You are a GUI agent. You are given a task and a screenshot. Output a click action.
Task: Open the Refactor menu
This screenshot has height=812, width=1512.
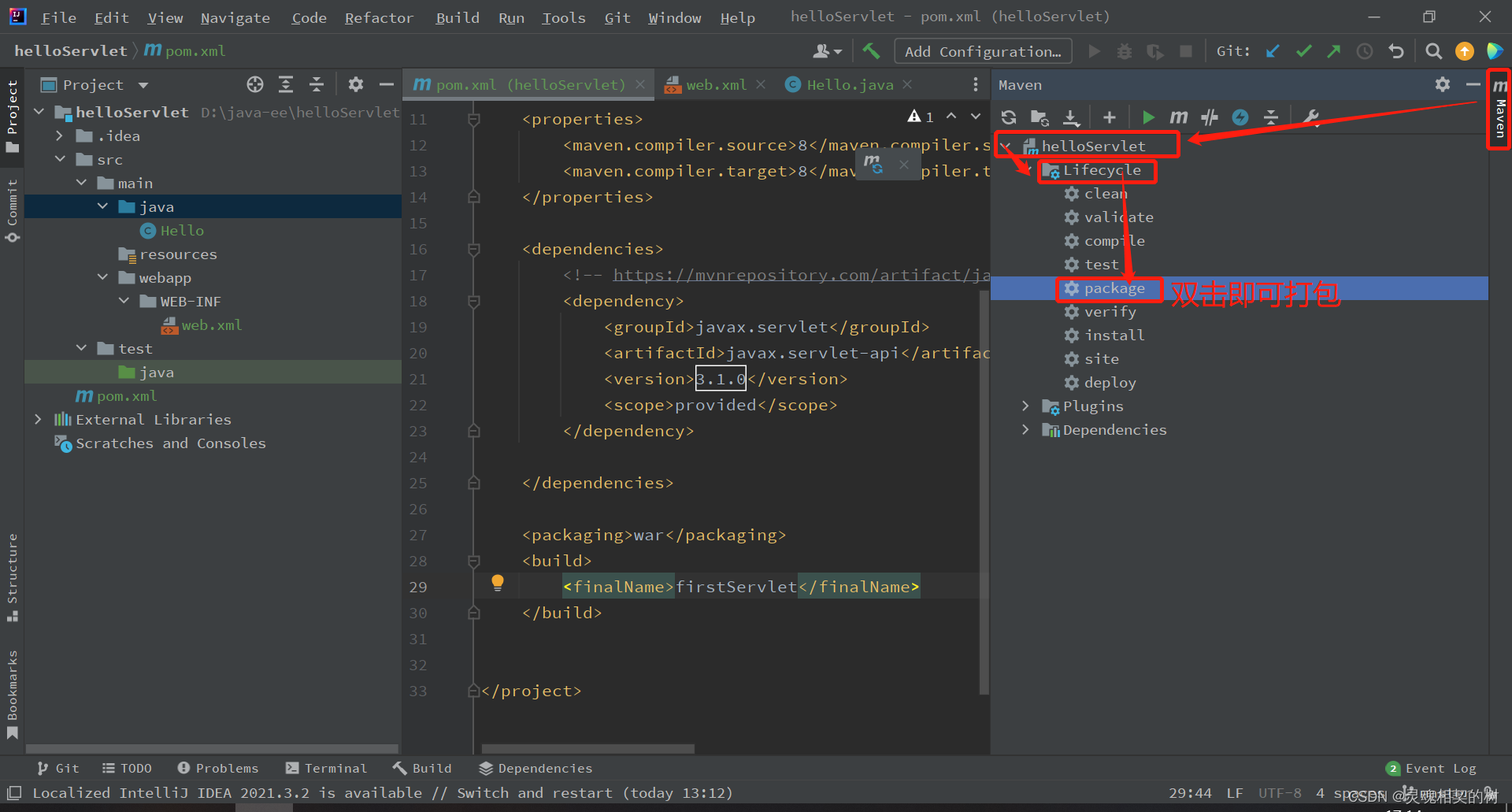[379, 17]
